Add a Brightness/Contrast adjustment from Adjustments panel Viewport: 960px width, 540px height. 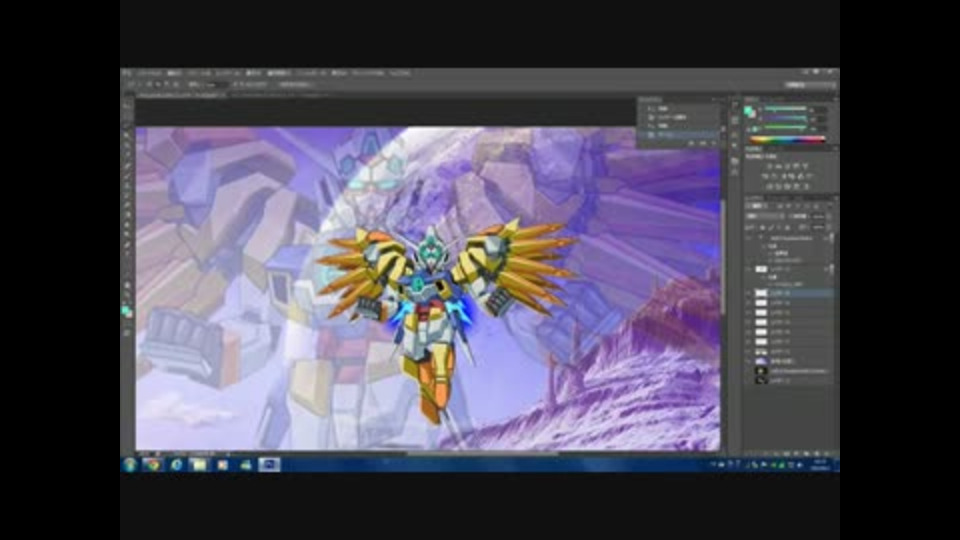pyautogui.click(x=771, y=166)
